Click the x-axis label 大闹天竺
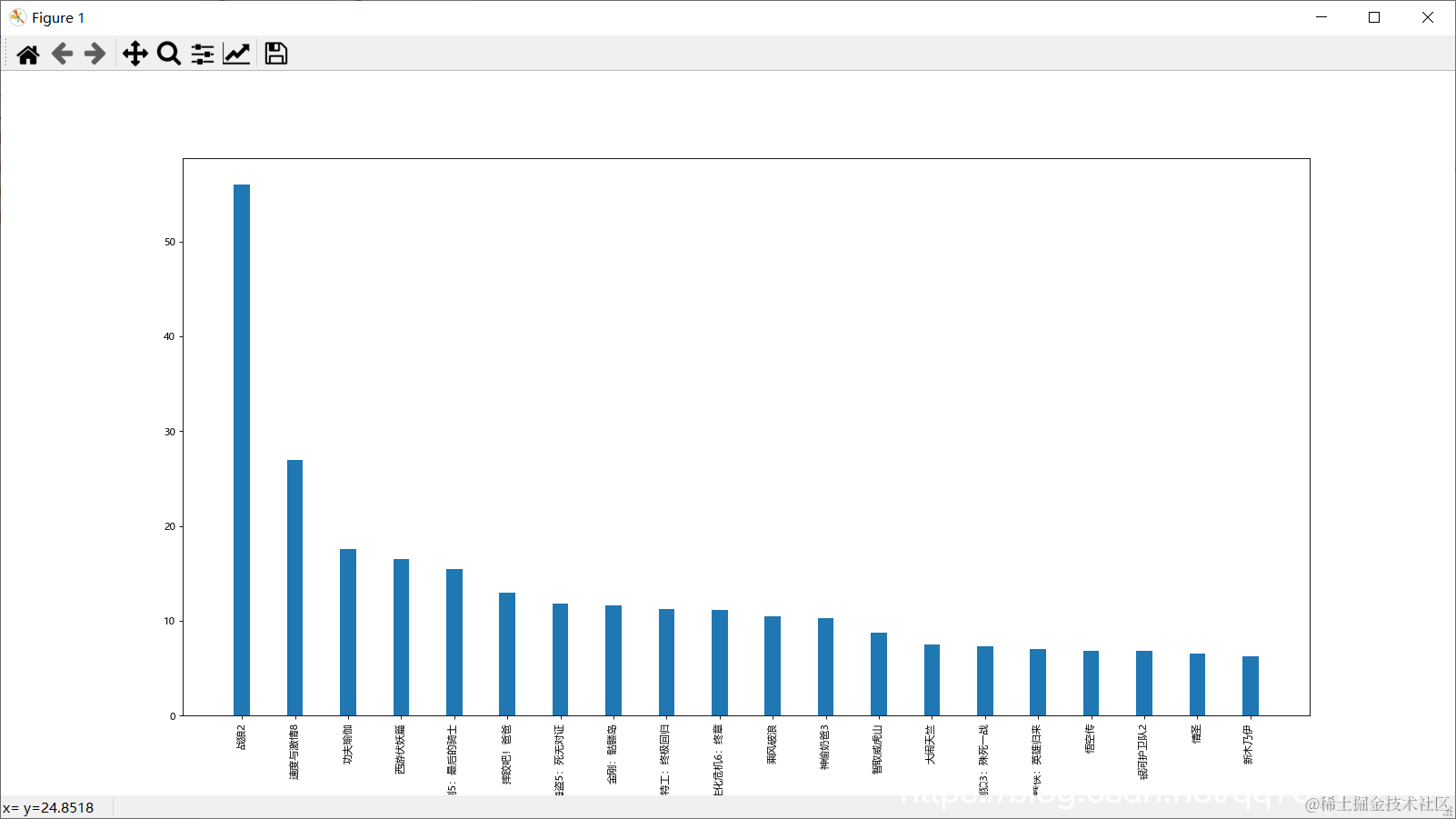1456x819 pixels. click(932, 744)
